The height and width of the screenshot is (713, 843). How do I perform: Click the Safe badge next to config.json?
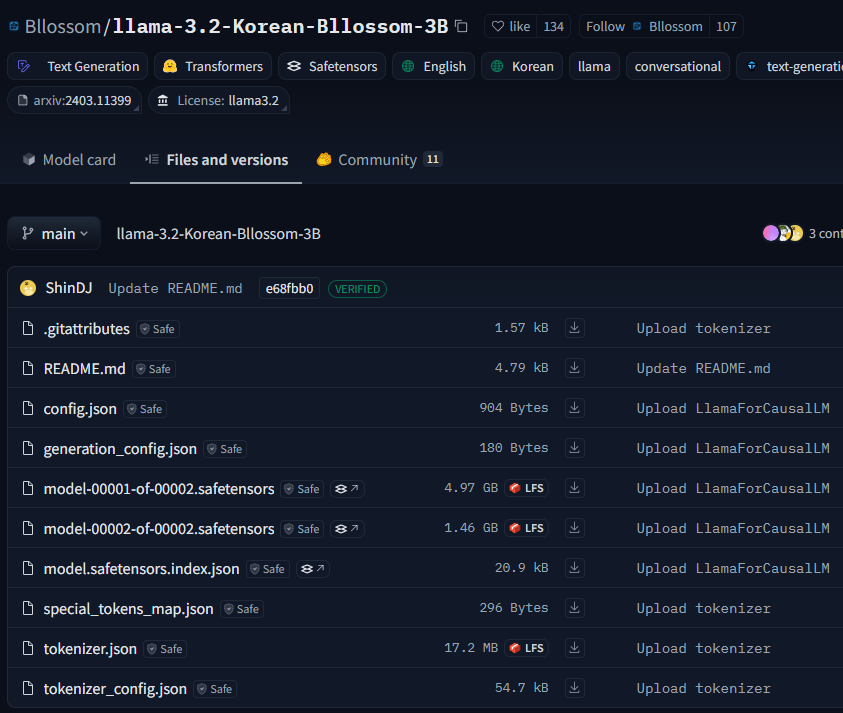click(145, 409)
